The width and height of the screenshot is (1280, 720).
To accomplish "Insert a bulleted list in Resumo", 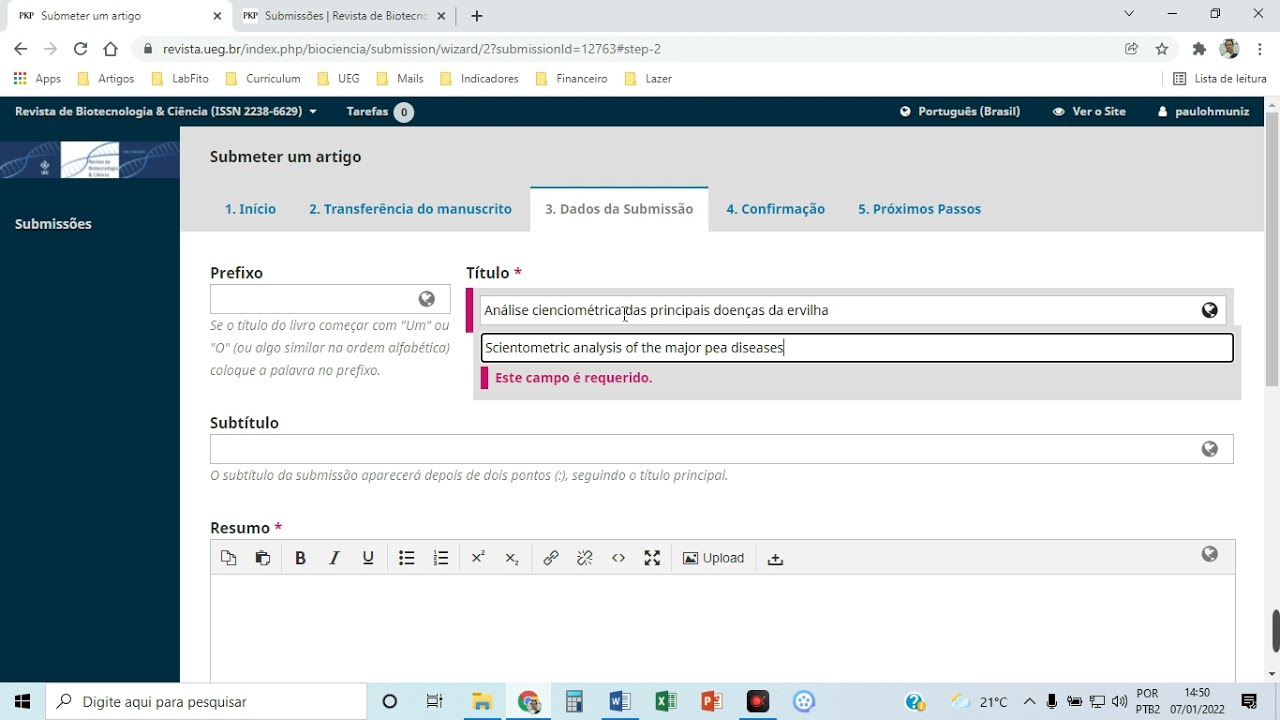I will (407, 558).
